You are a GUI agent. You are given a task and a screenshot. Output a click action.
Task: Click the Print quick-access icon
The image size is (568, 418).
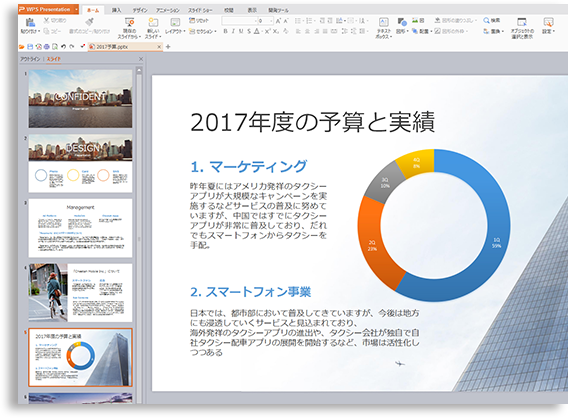click(46, 46)
